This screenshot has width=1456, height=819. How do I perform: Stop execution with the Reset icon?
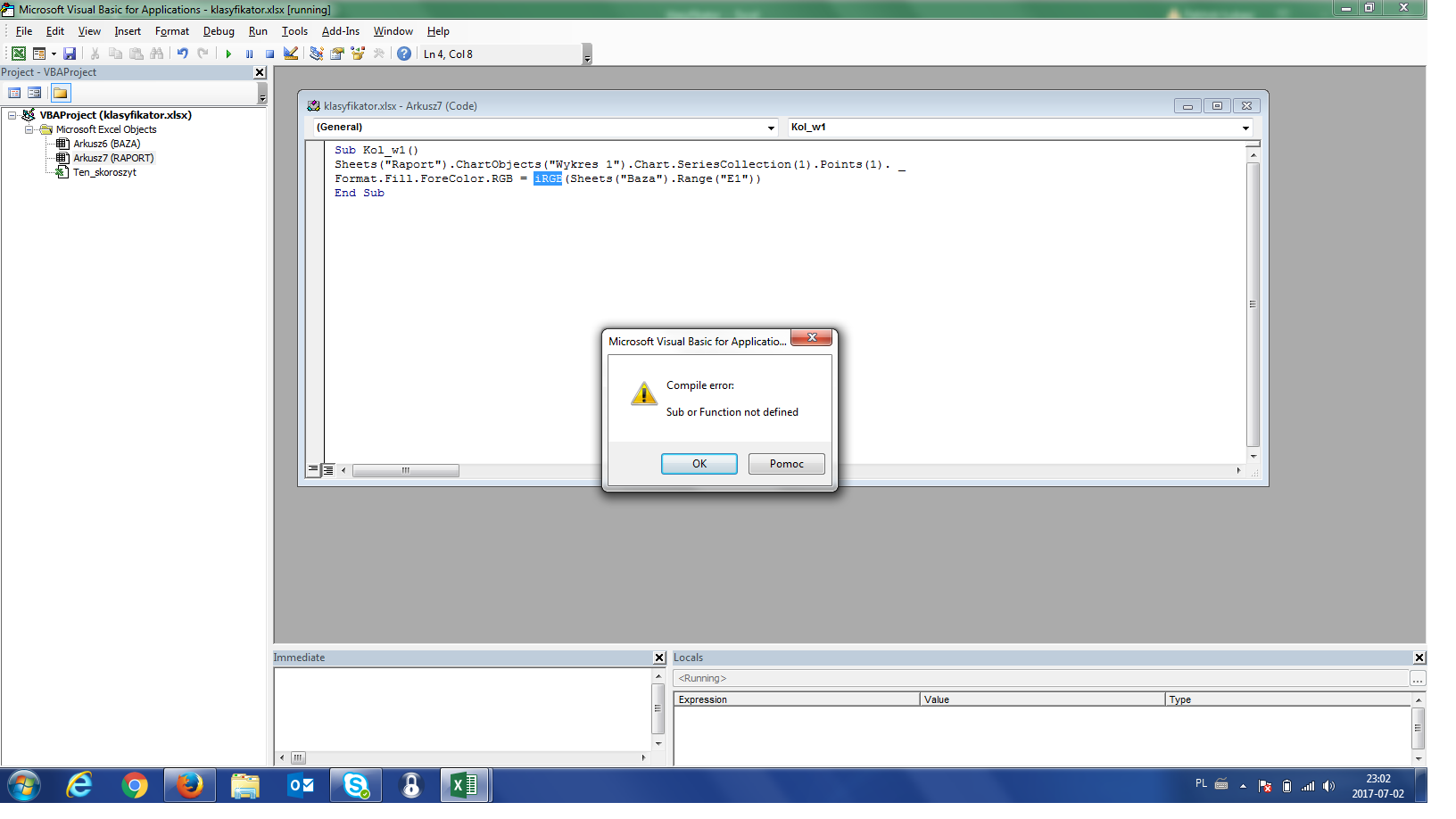click(x=269, y=54)
